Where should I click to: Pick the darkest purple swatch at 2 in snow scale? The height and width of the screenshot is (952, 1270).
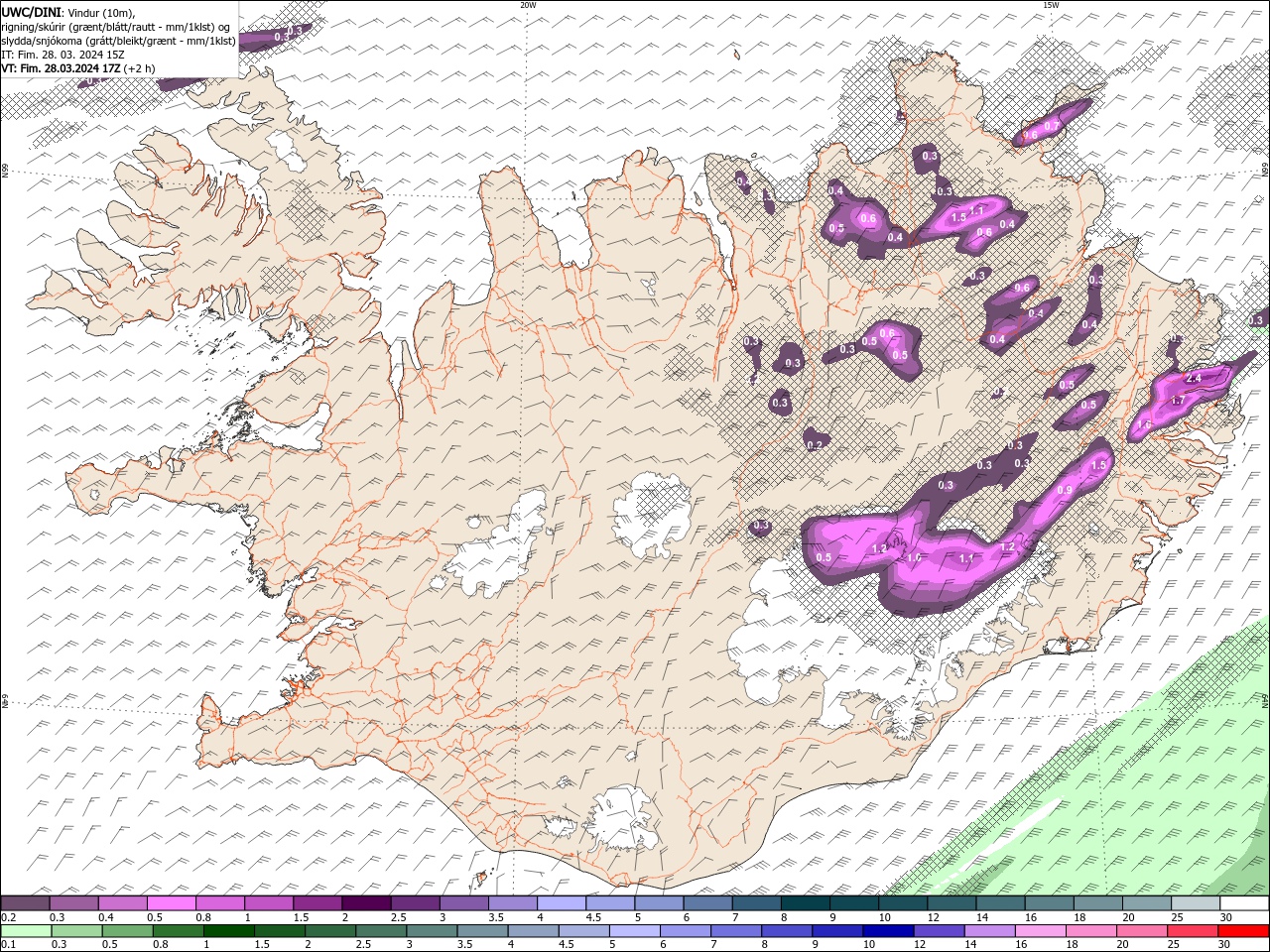[x=366, y=903]
